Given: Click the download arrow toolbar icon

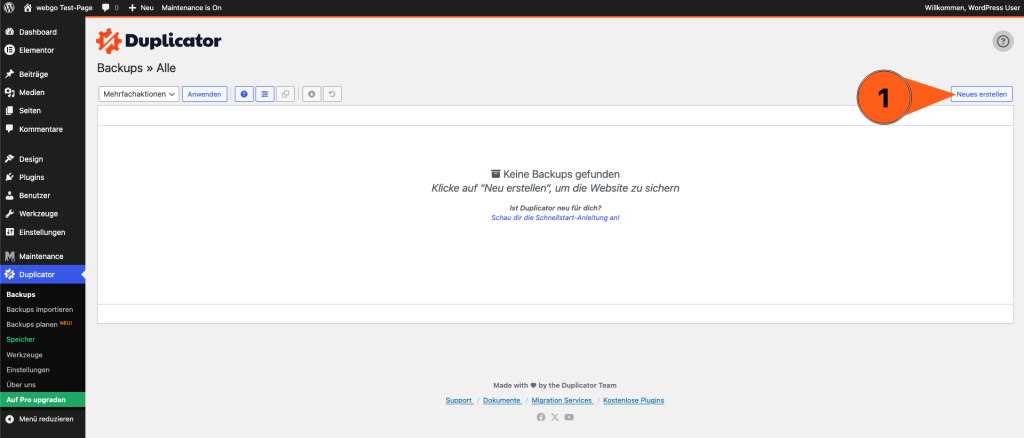Looking at the screenshot, I should (312, 95).
